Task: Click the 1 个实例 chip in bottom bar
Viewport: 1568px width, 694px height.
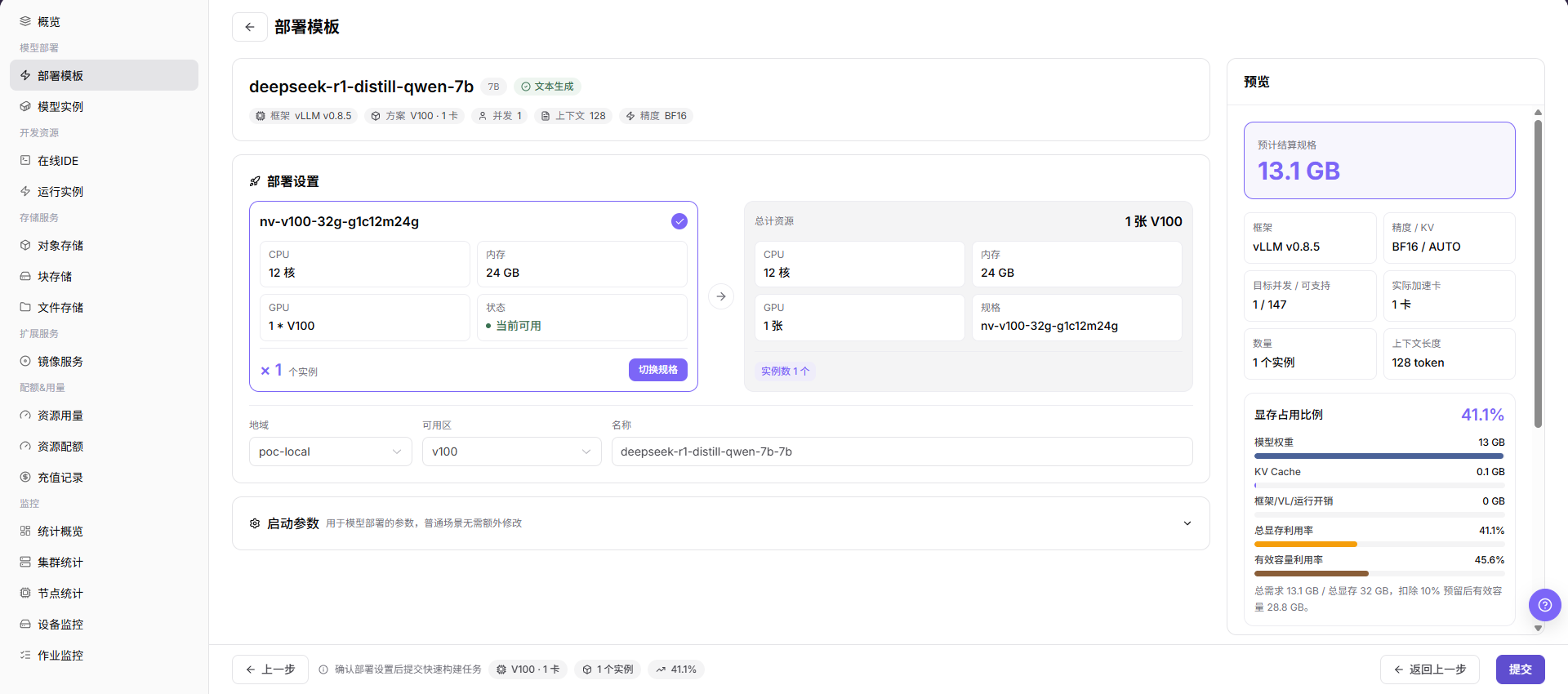Action: [608, 670]
